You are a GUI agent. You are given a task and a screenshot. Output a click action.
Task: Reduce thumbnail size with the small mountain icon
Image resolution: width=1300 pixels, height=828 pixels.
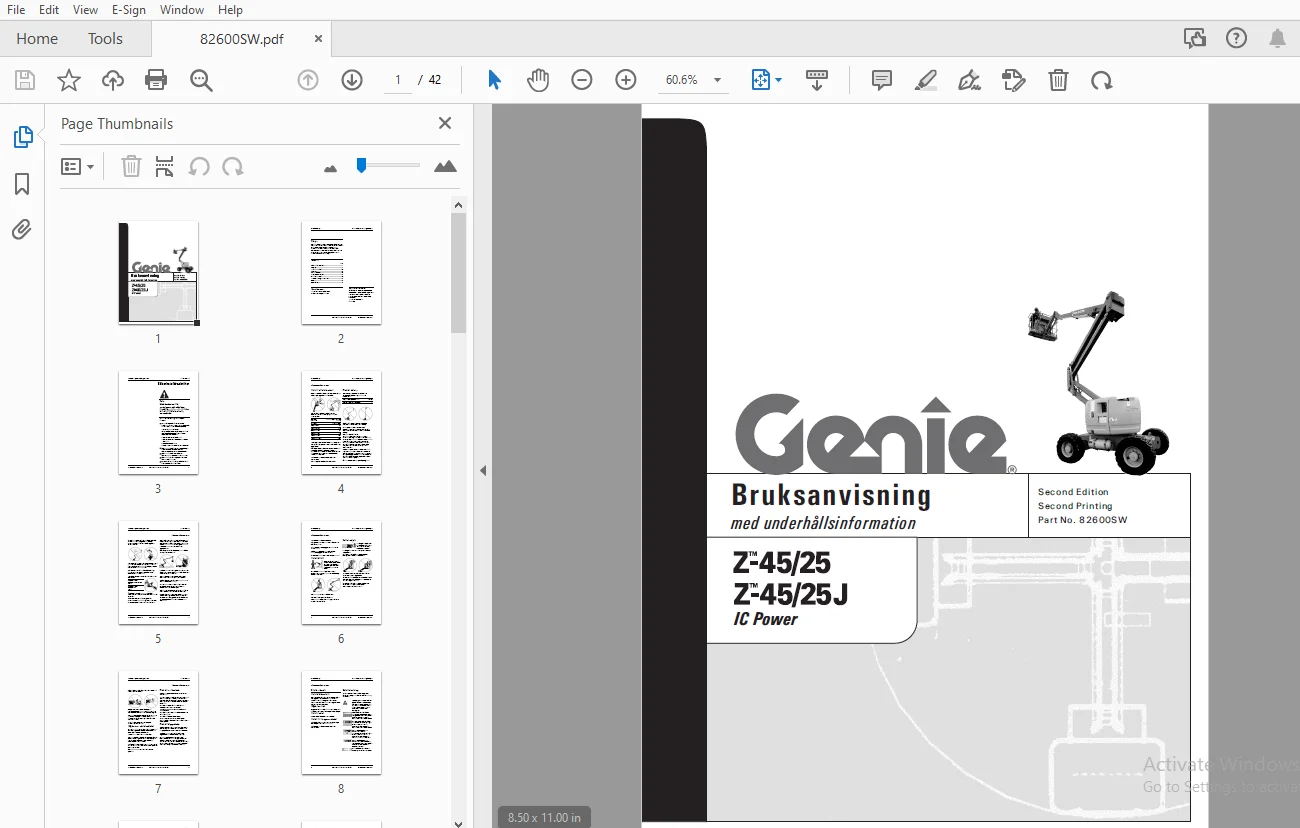click(x=331, y=168)
